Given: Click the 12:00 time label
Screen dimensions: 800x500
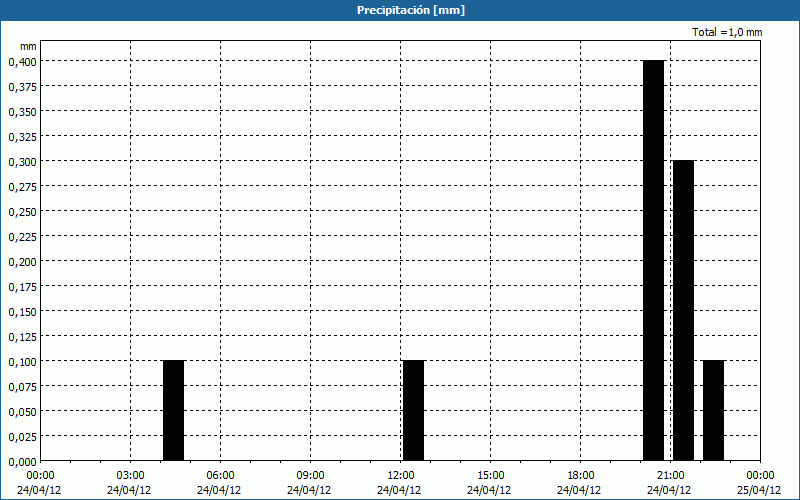Looking at the screenshot, I should coord(400,476).
